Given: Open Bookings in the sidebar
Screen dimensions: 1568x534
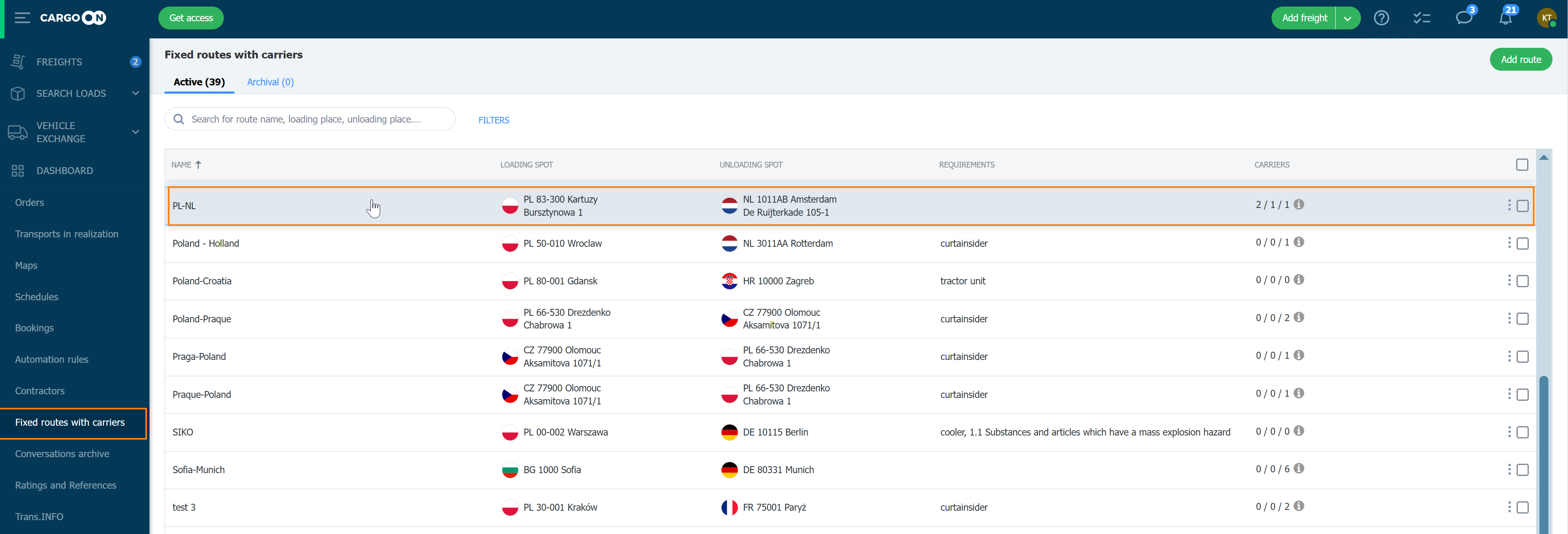Looking at the screenshot, I should pos(34,328).
